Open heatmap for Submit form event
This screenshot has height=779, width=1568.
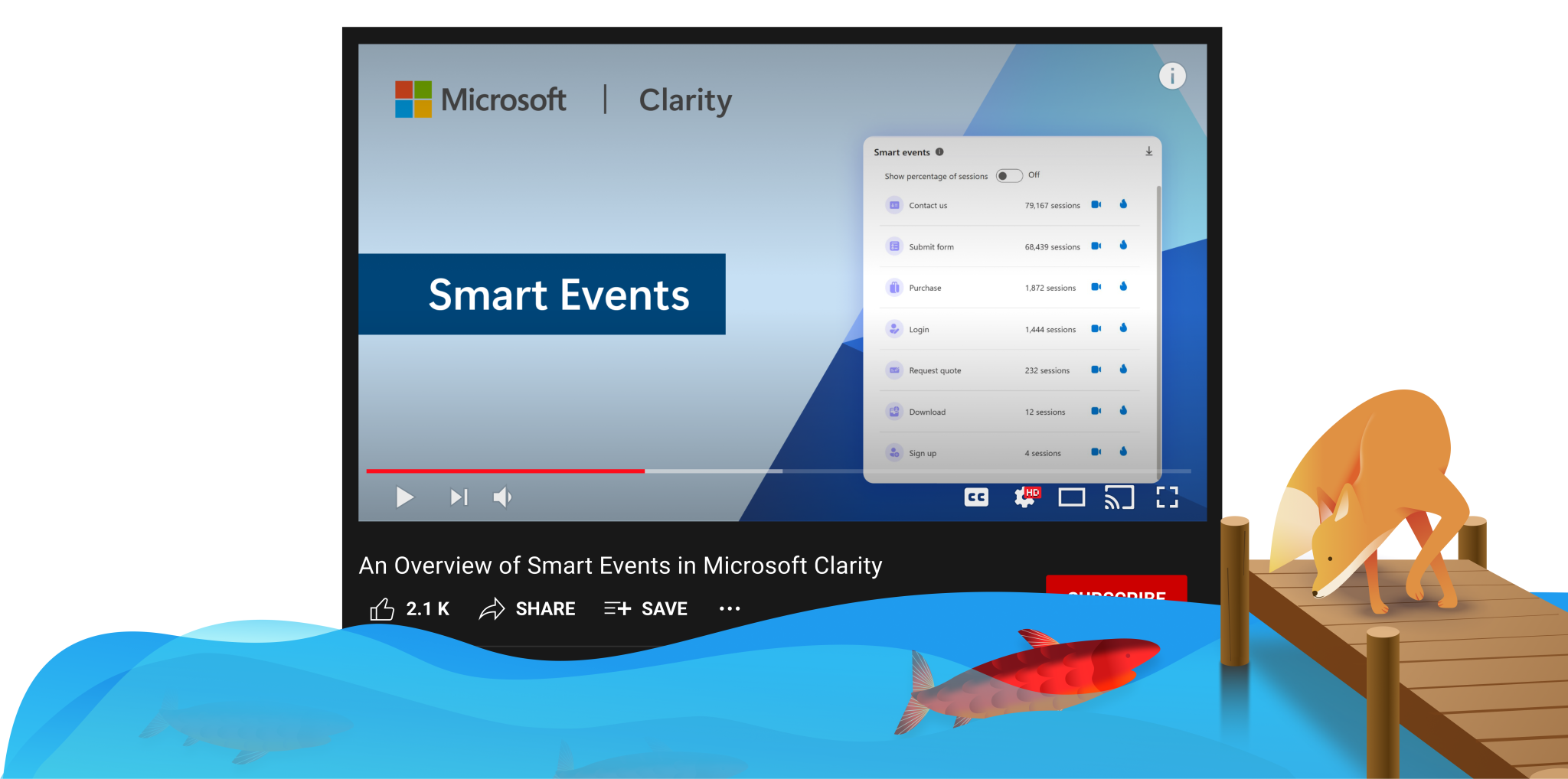pos(1123,246)
